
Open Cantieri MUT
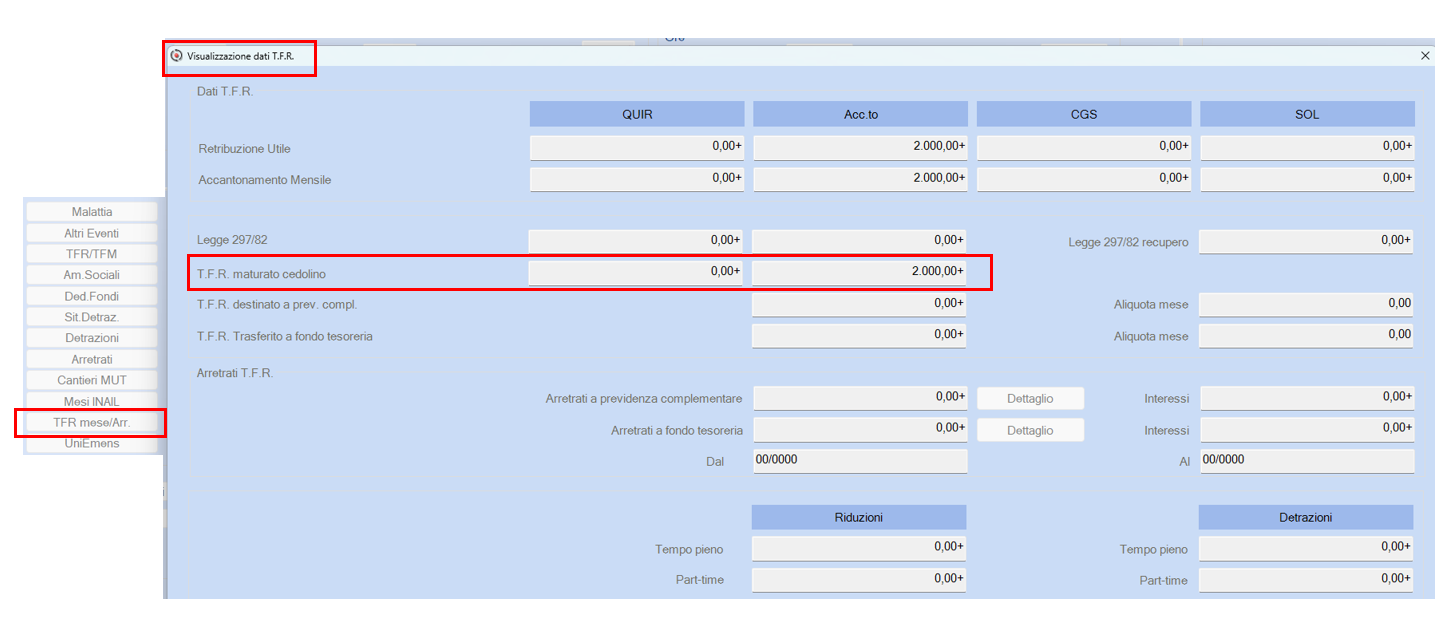click(x=92, y=380)
